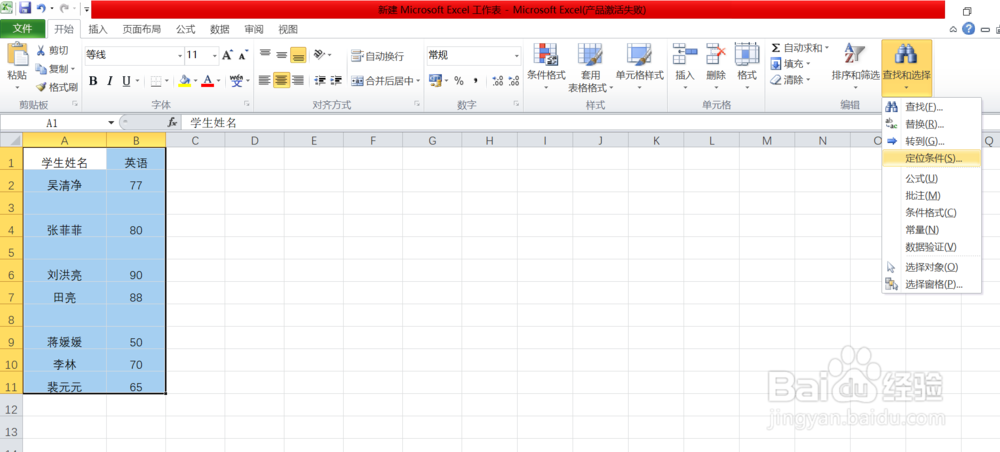The width and height of the screenshot is (1000, 452).
Task: Switch to Formulas (公式) tab
Action: tap(186, 29)
